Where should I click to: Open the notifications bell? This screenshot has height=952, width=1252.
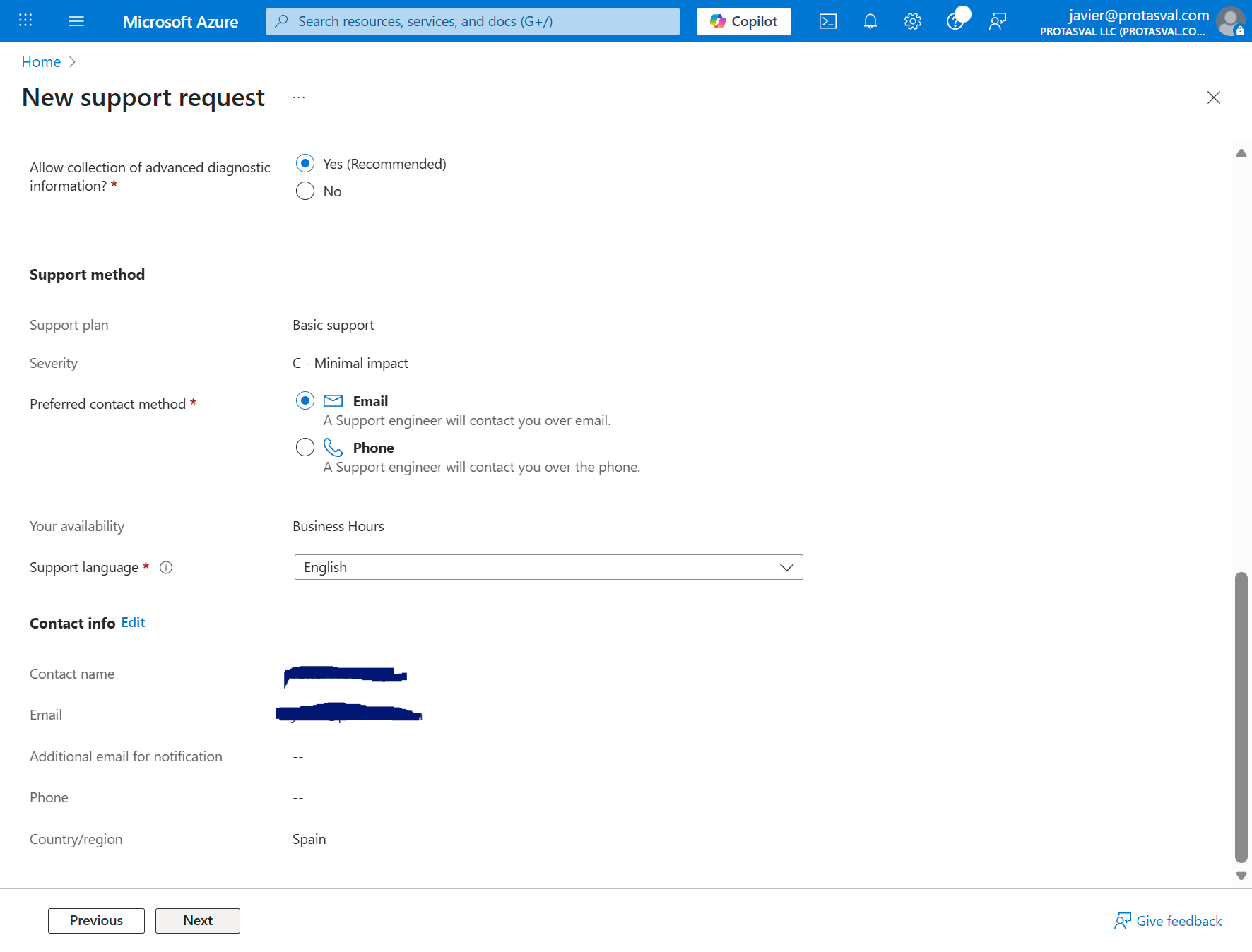(x=870, y=21)
